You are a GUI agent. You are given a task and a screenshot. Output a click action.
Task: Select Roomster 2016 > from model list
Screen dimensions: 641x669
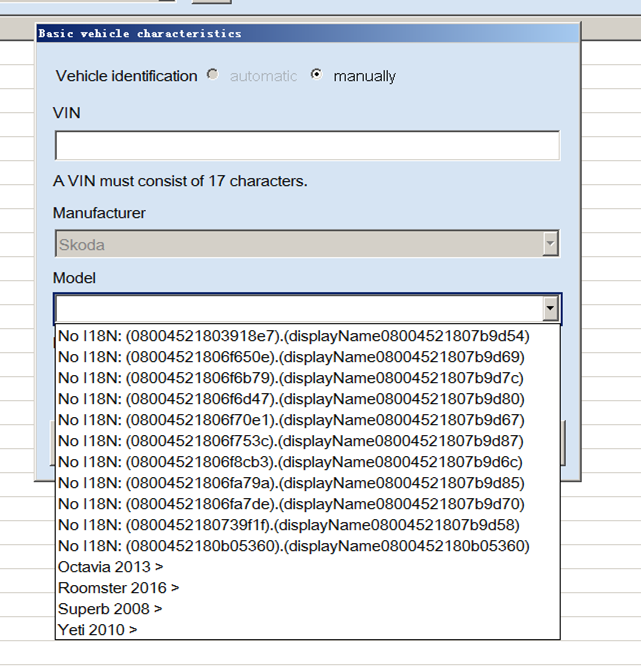point(307,588)
